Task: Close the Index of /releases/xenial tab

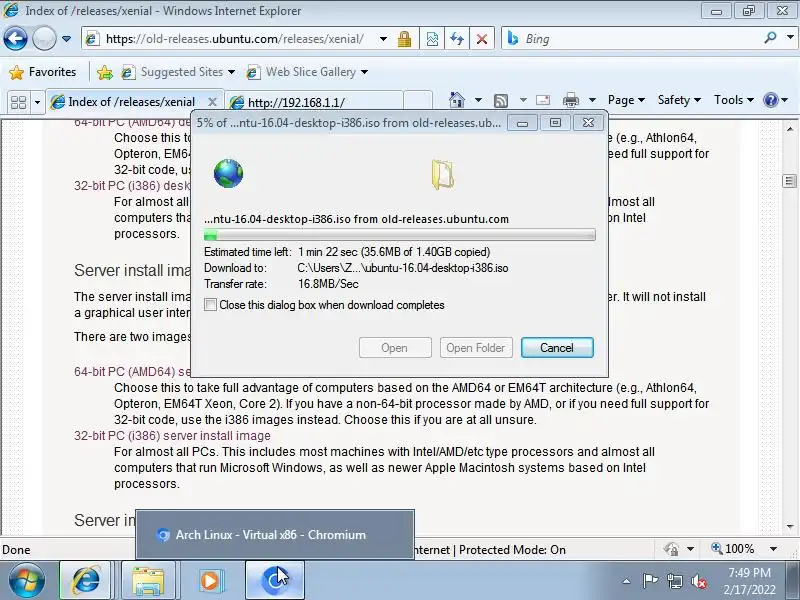Action: pos(212,102)
